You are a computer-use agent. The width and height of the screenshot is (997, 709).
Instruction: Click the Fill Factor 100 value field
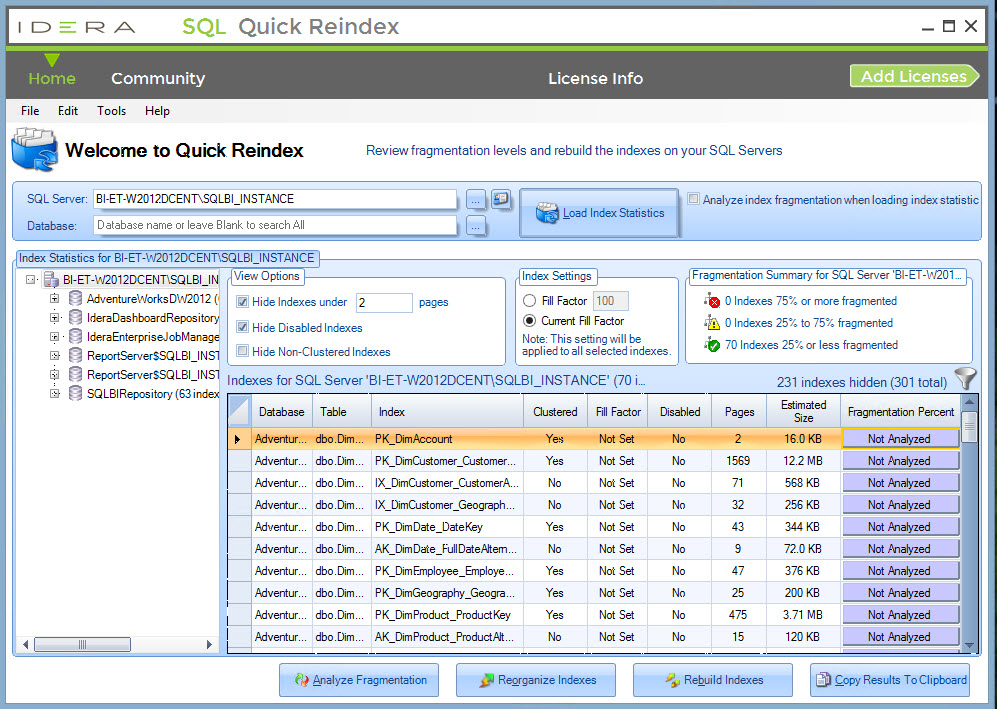coord(610,301)
